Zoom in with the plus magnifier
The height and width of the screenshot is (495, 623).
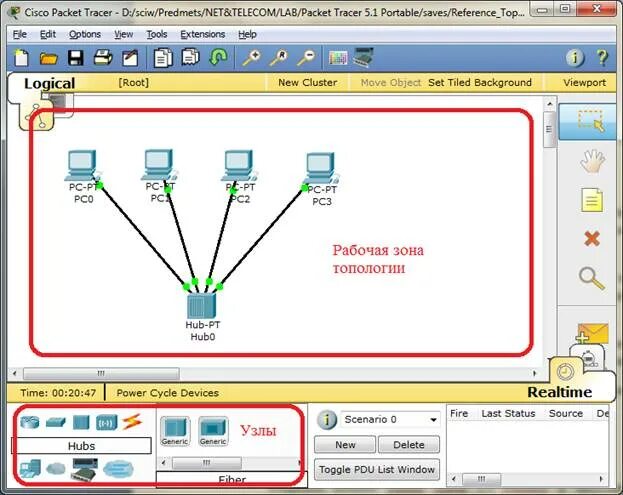[x=252, y=58]
